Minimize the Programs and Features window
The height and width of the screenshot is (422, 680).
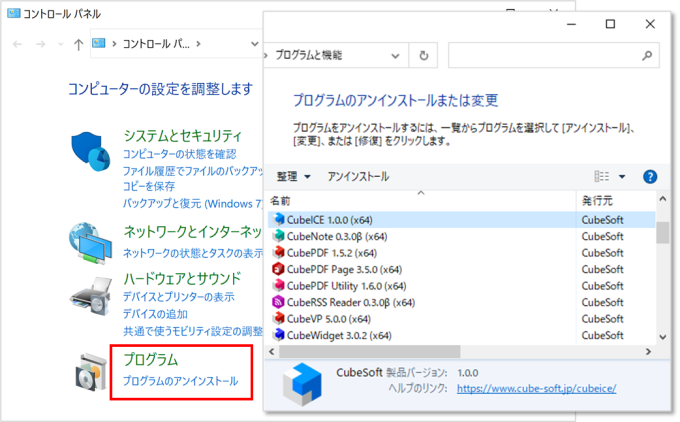click(x=571, y=24)
